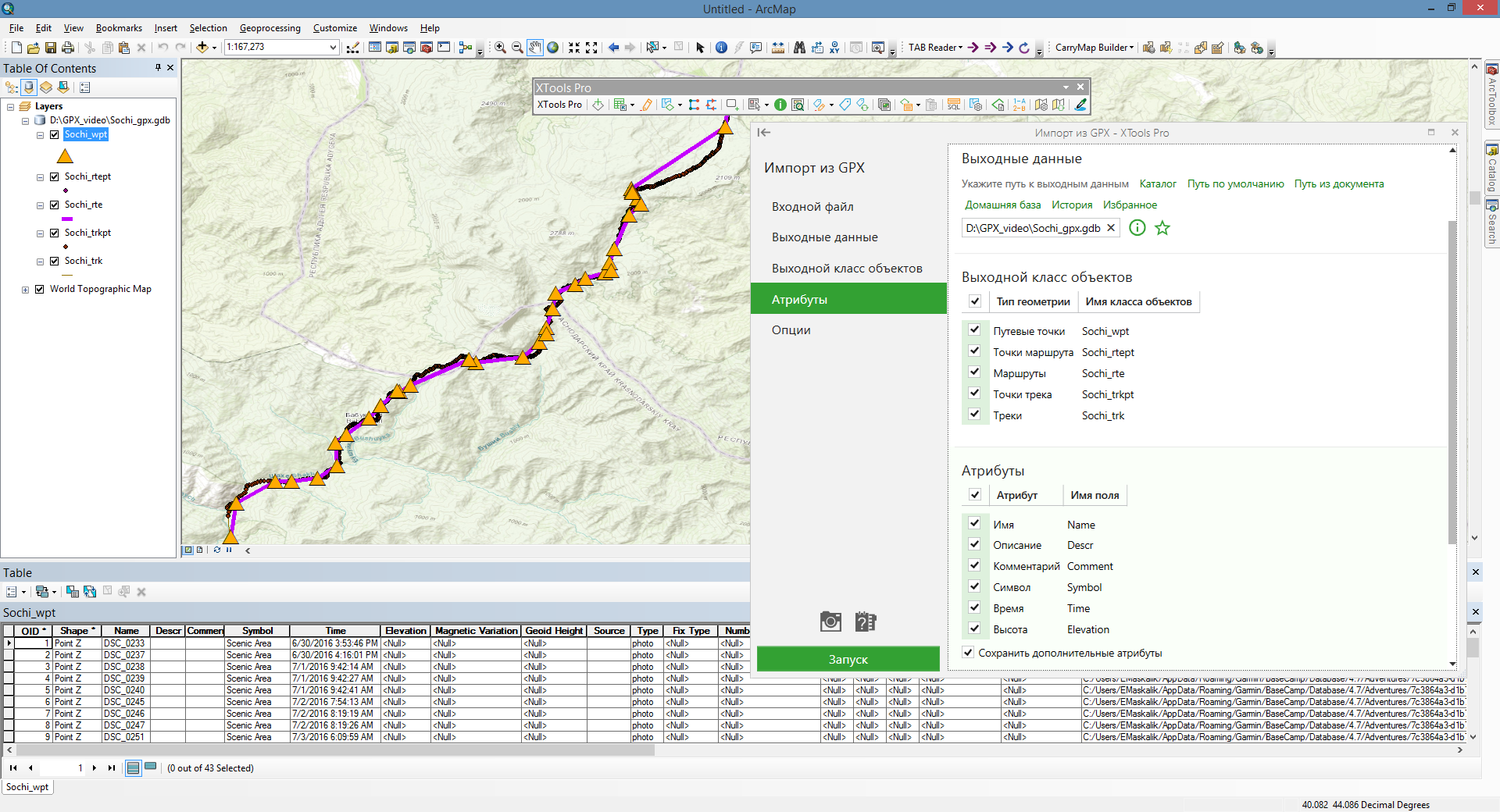The image size is (1500, 812).
Task: Open the Editor Toolbar icon
Action: (x=353, y=48)
